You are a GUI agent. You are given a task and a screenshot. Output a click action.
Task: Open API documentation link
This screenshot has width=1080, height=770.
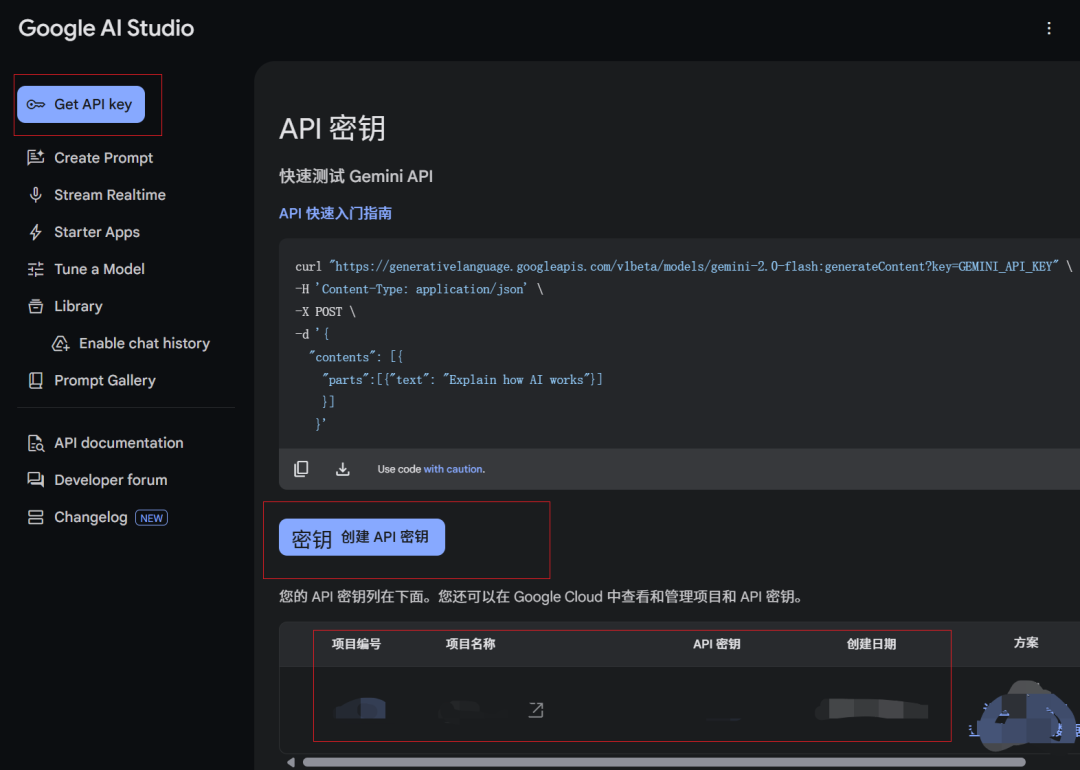[x=118, y=443]
